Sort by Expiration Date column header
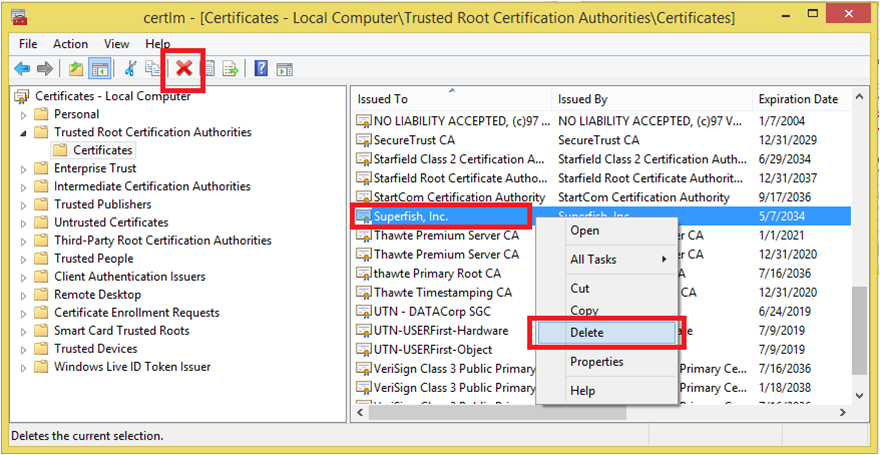Viewport: 880px width, 455px height. point(797,99)
